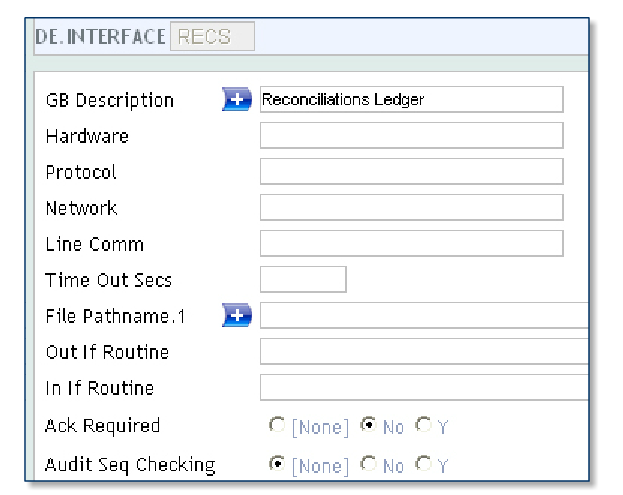Click into the Network field
Screen dimensions: 623x495
[411, 207]
